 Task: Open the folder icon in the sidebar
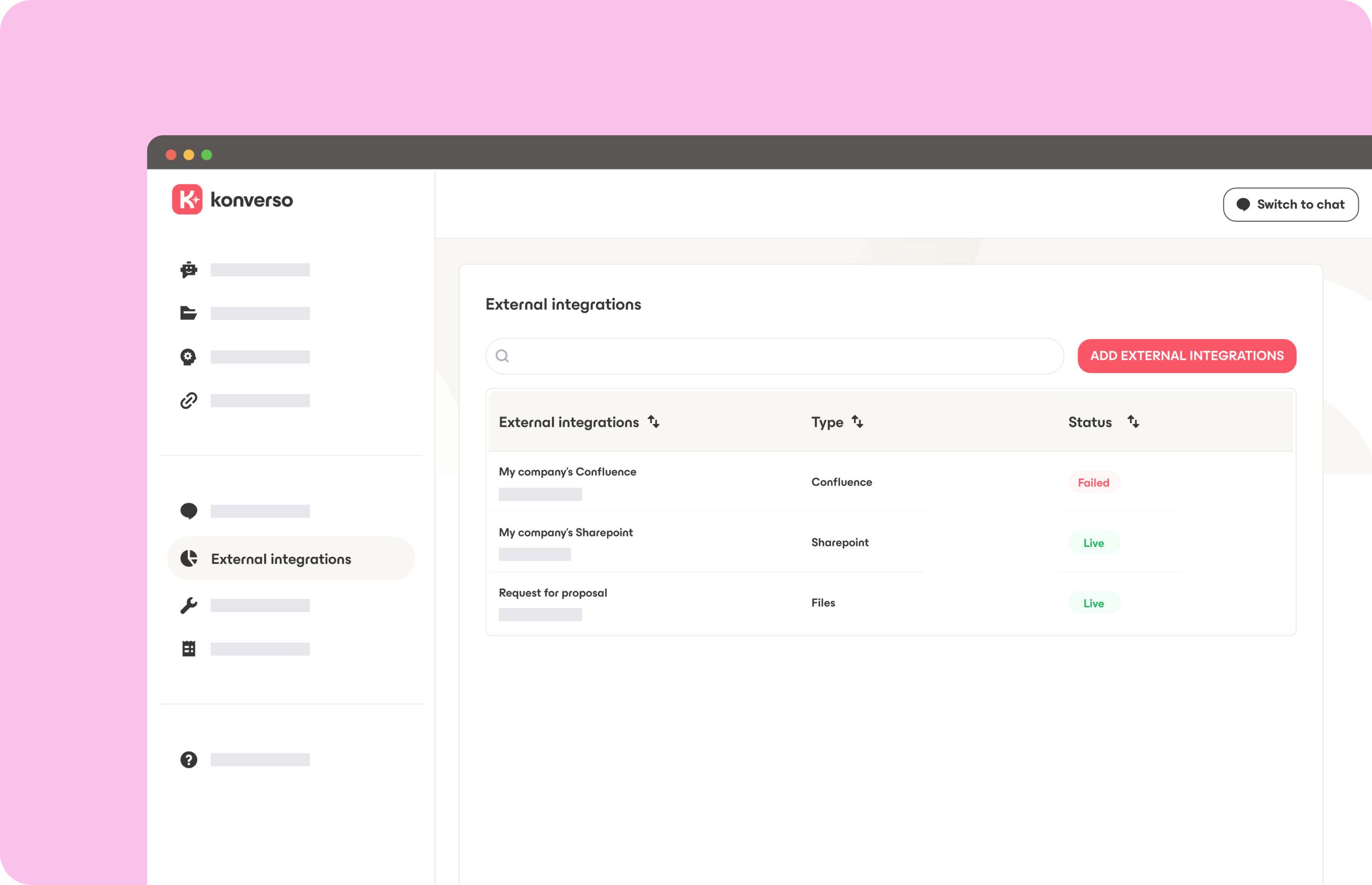tap(188, 313)
